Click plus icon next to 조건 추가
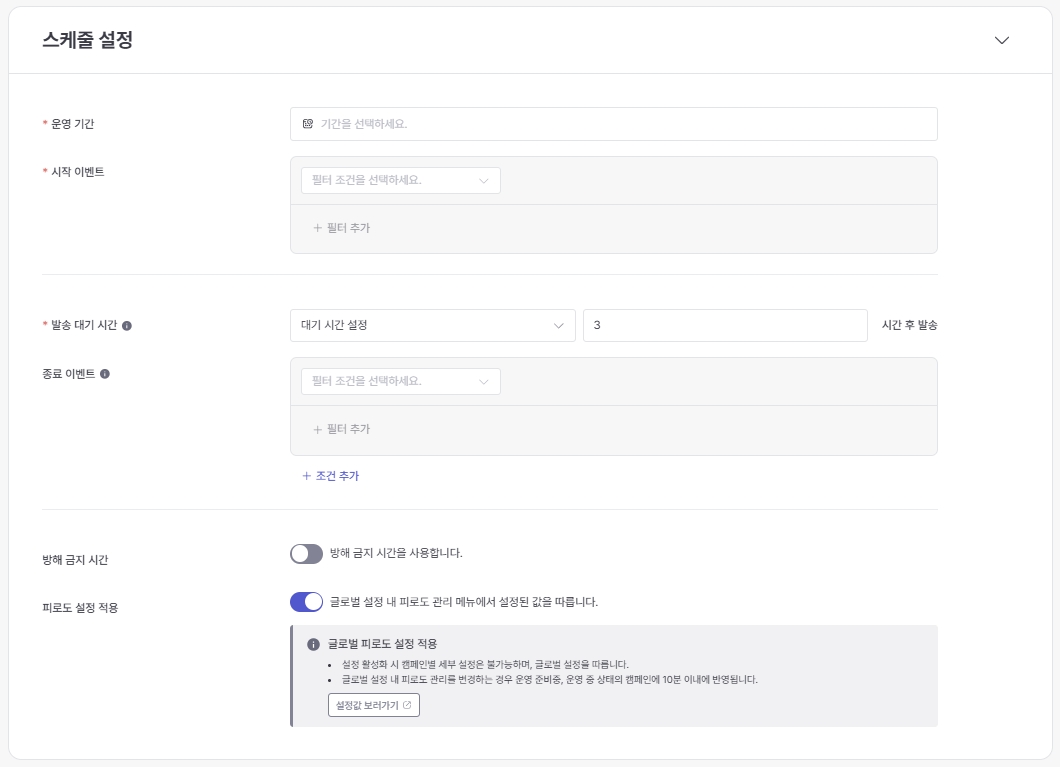The width and height of the screenshot is (1060, 767). click(307, 476)
